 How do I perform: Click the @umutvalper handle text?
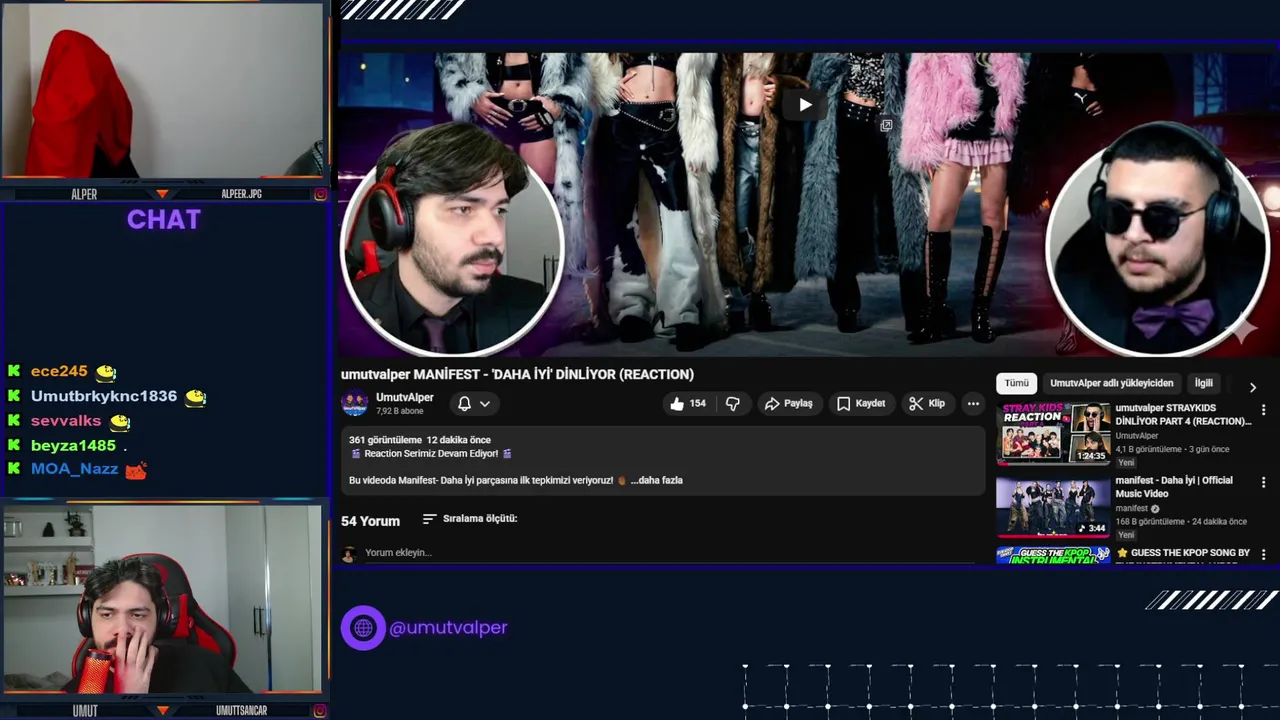448,628
